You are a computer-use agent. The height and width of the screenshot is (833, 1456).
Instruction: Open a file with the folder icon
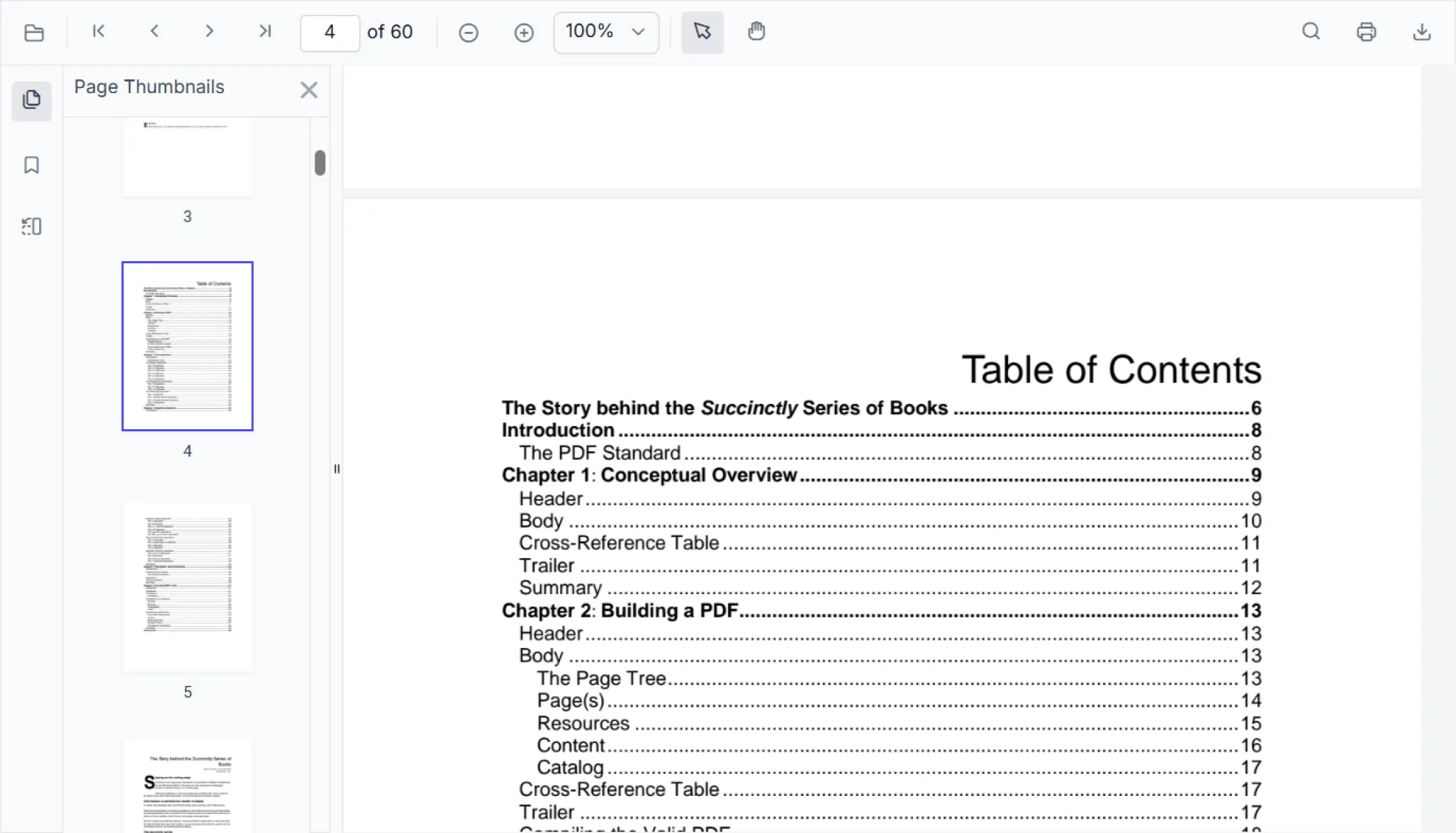34,32
